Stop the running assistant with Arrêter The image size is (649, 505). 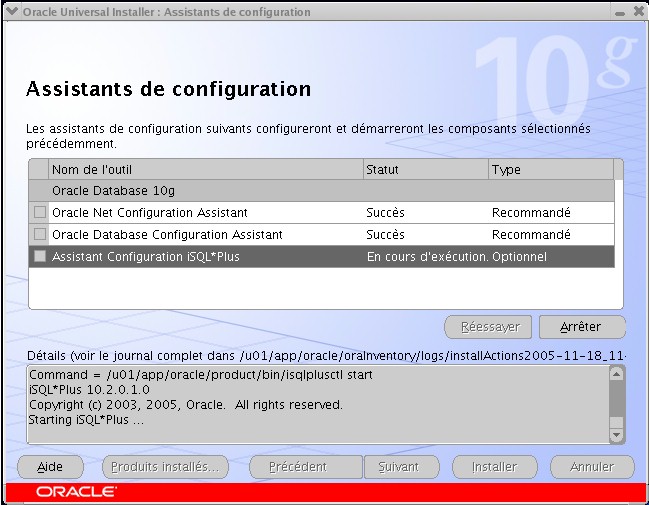click(x=582, y=327)
